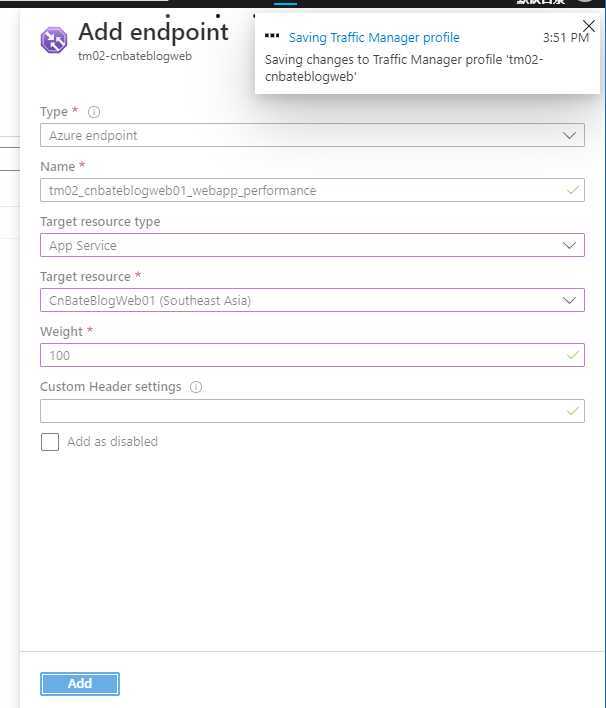Click into the Name input field

[312, 190]
